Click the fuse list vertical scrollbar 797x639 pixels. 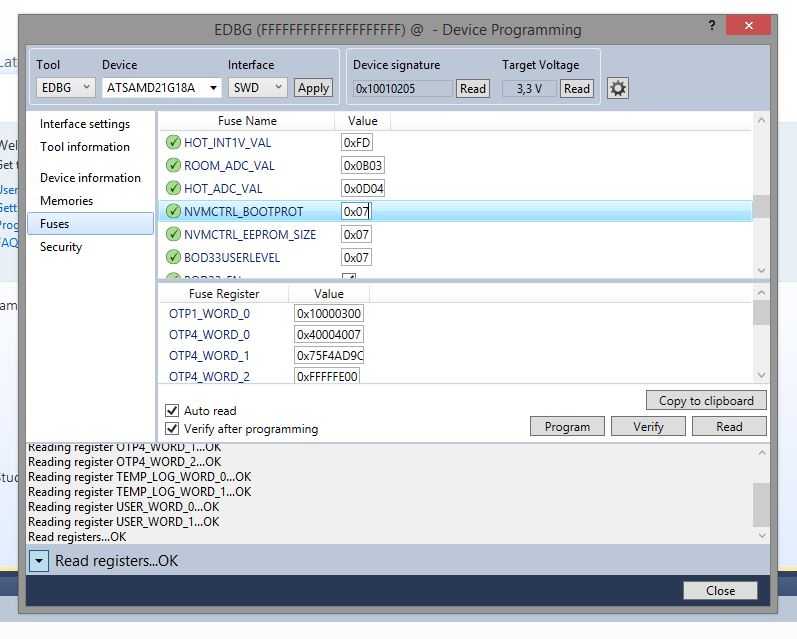[x=761, y=206]
